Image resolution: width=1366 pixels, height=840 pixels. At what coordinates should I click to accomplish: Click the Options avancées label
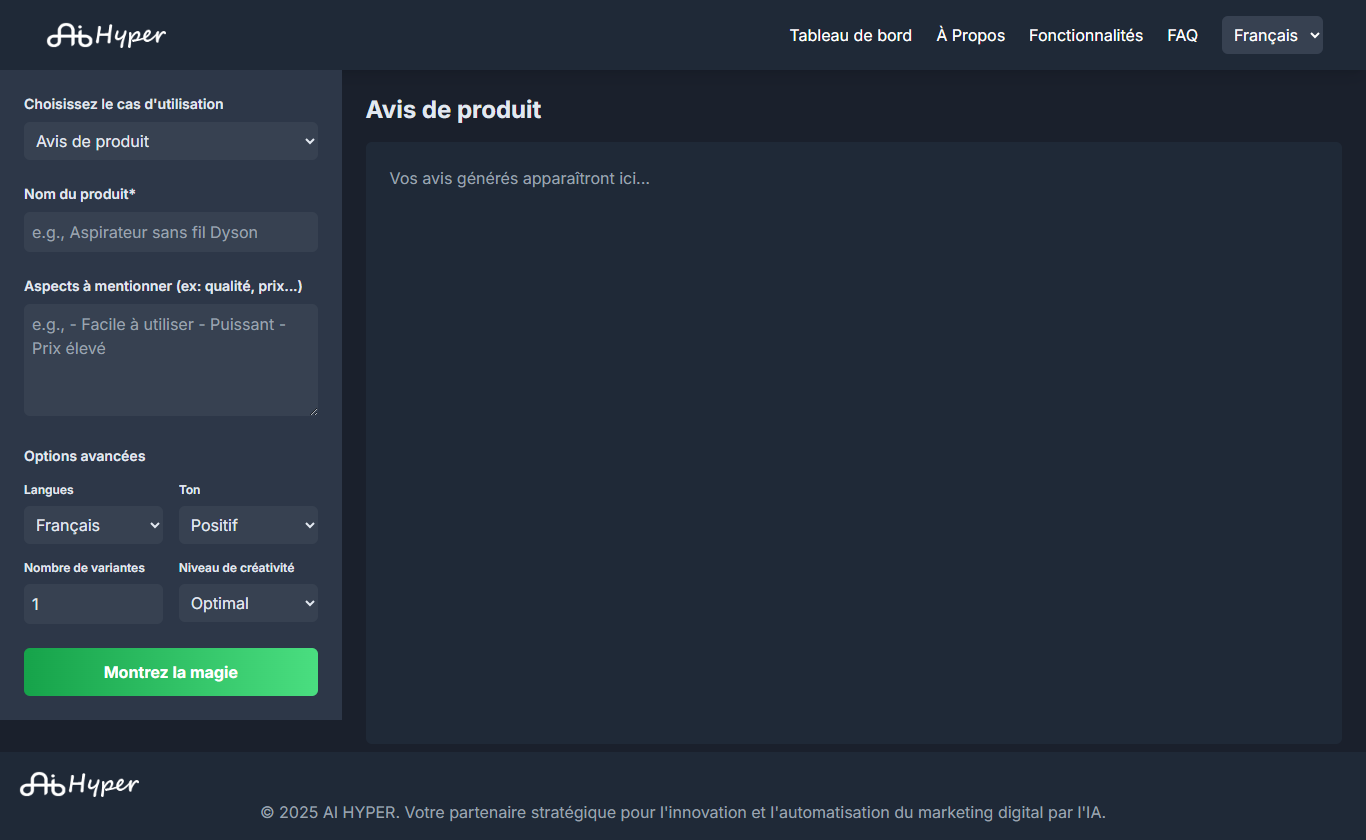(x=85, y=456)
